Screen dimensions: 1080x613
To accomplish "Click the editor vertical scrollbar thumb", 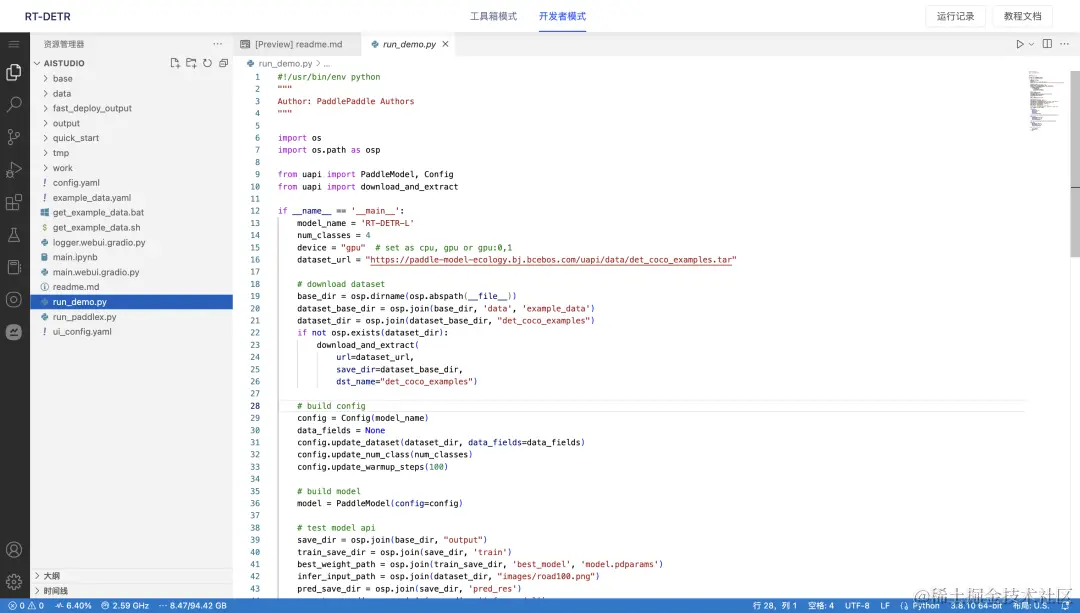I will coord(1075,163).
